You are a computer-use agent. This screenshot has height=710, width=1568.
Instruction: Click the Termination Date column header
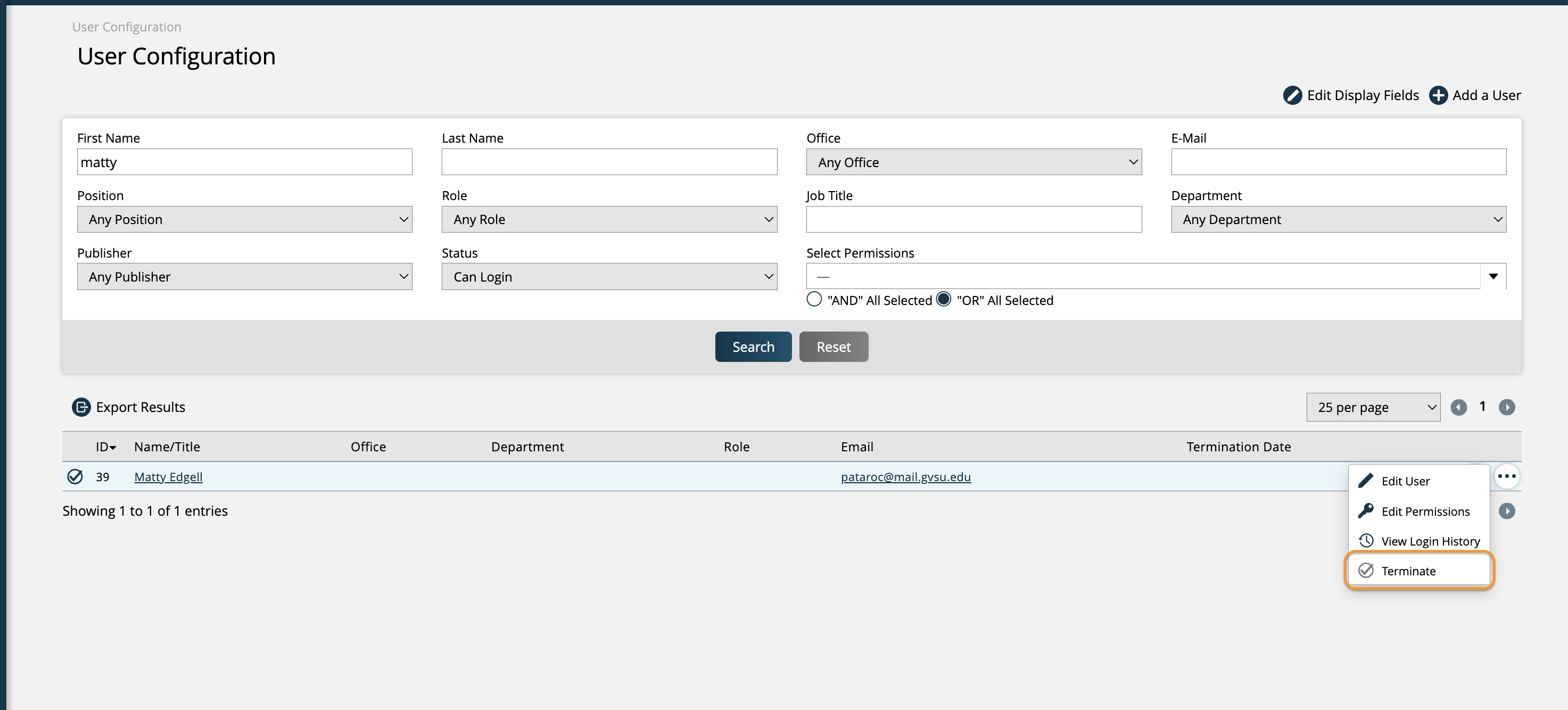[1238, 447]
